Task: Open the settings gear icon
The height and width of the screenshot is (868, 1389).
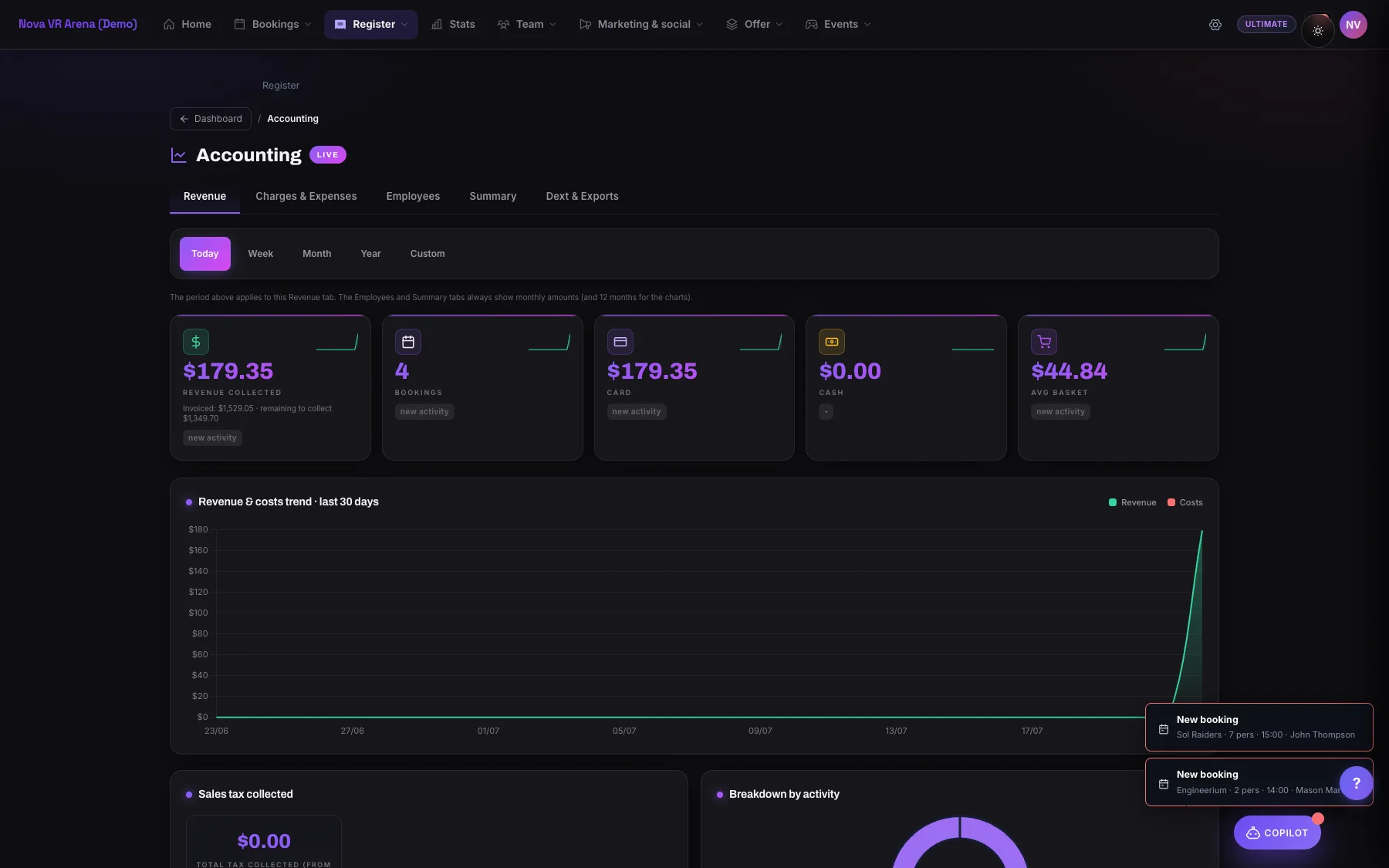Action: click(x=1215, y=25)
